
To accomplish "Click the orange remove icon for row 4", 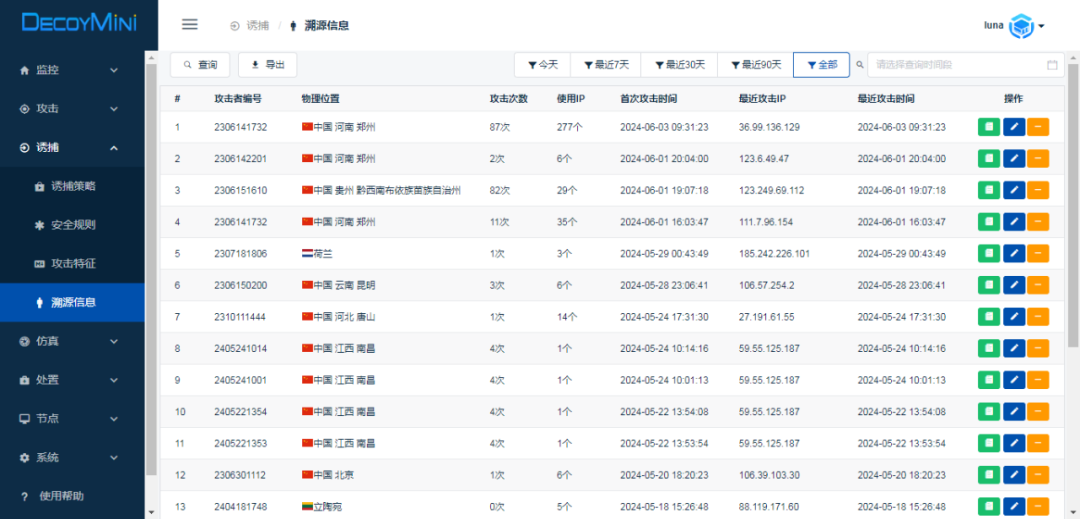I will tap(1038, 222).
